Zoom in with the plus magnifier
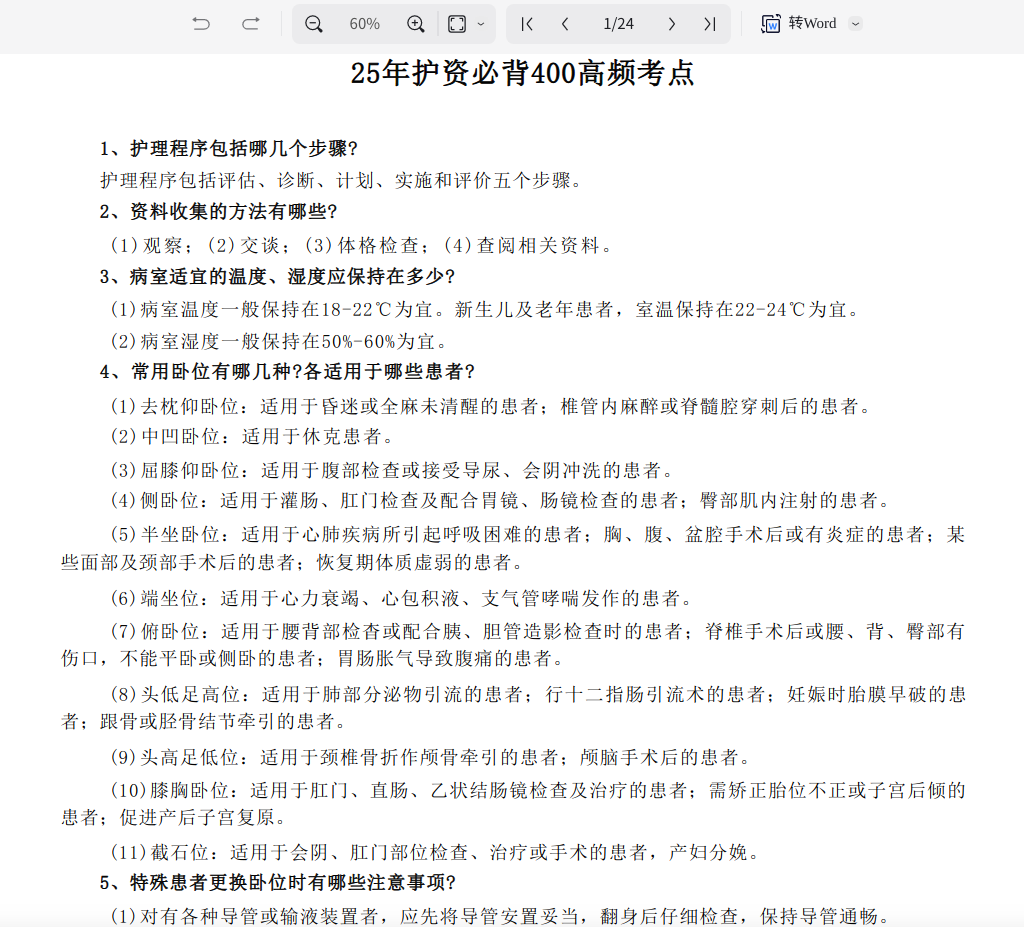1024x927 pixels. pyautogui.click(x=416, y=24)
